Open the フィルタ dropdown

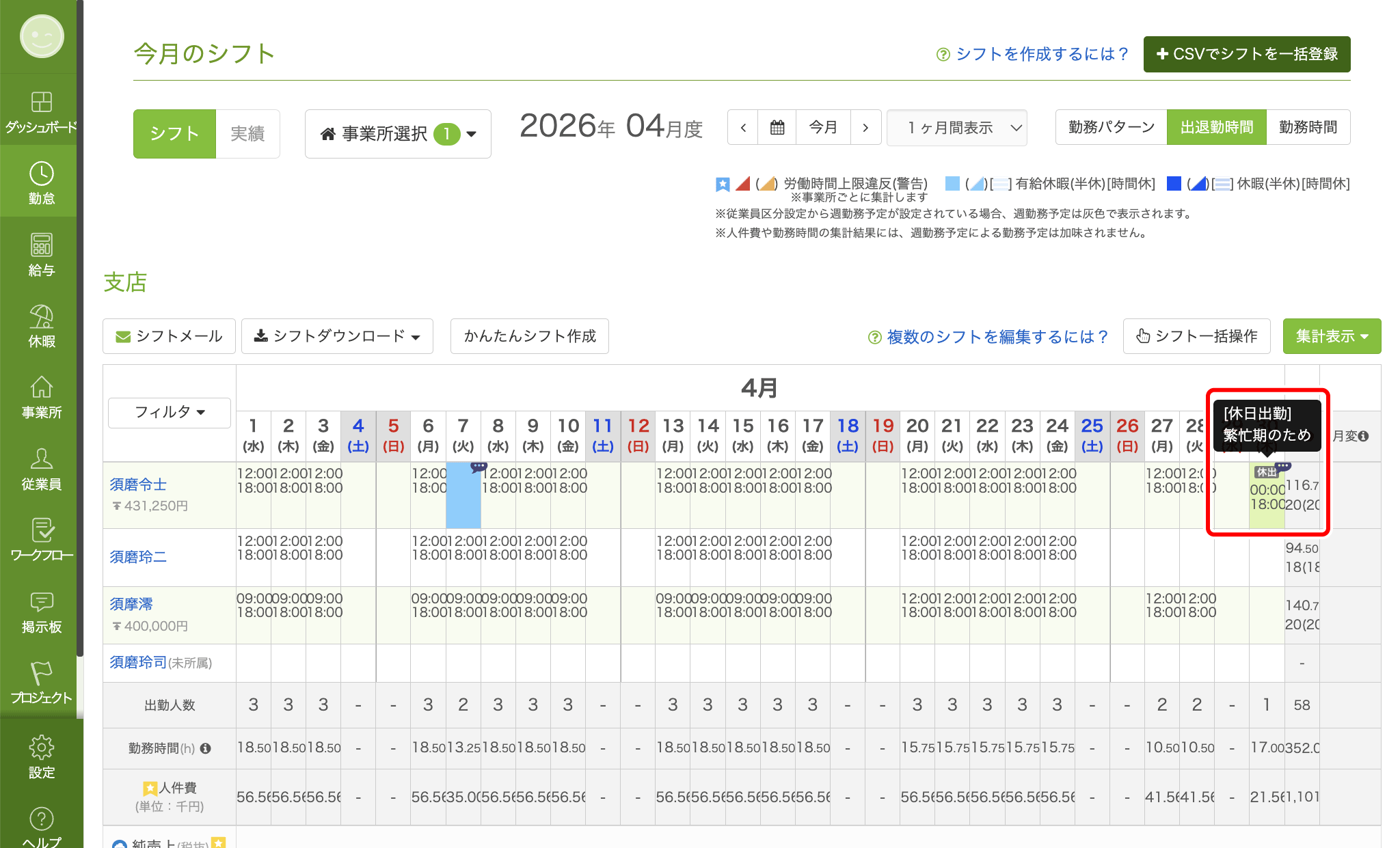click(x=170, y=413)
